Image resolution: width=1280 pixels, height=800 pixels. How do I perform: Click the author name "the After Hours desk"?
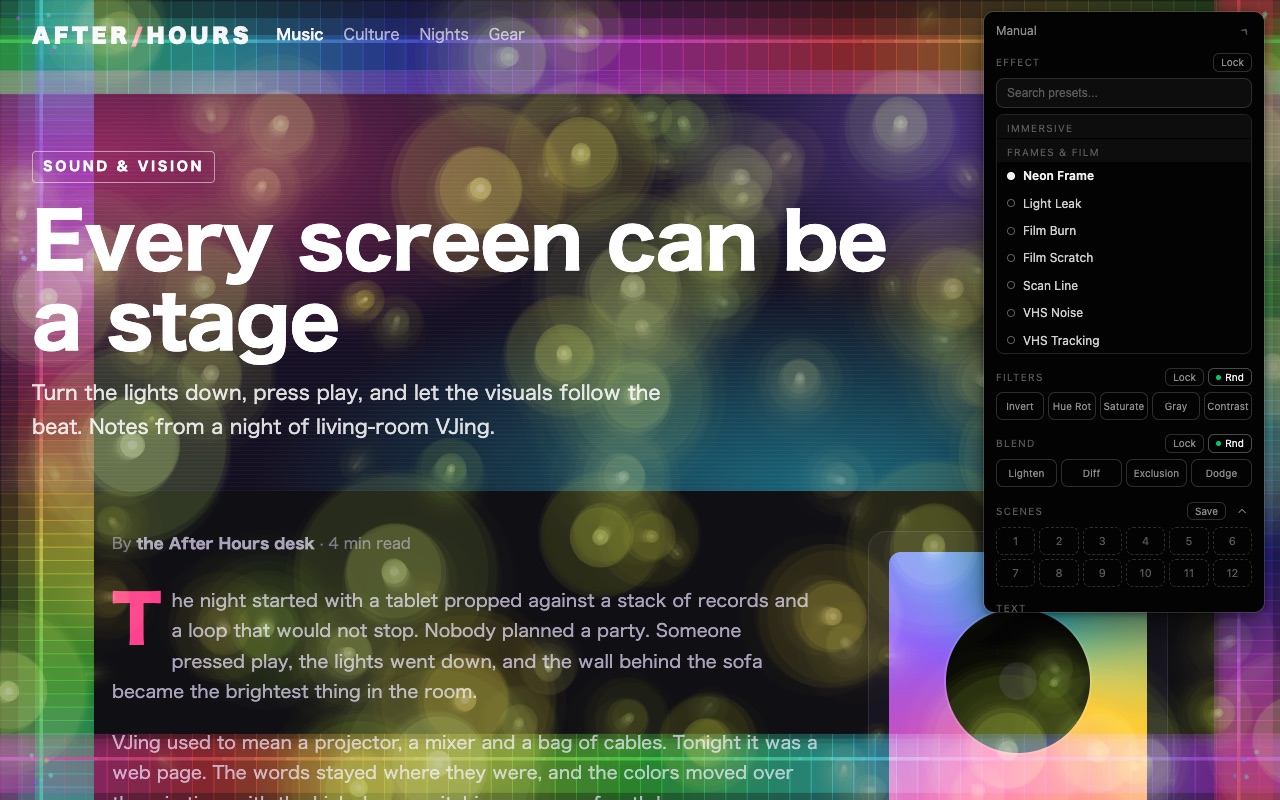[226, 543]
